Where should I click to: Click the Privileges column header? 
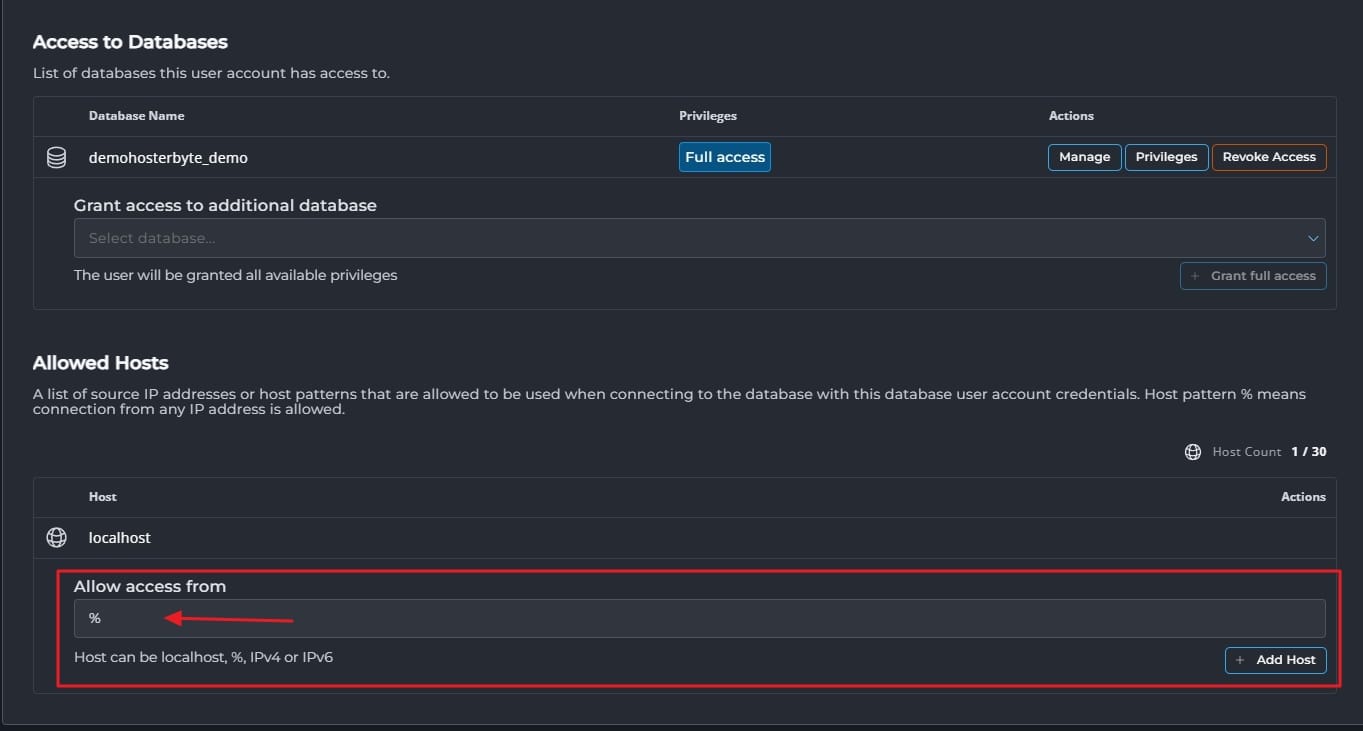click(707, 116)
